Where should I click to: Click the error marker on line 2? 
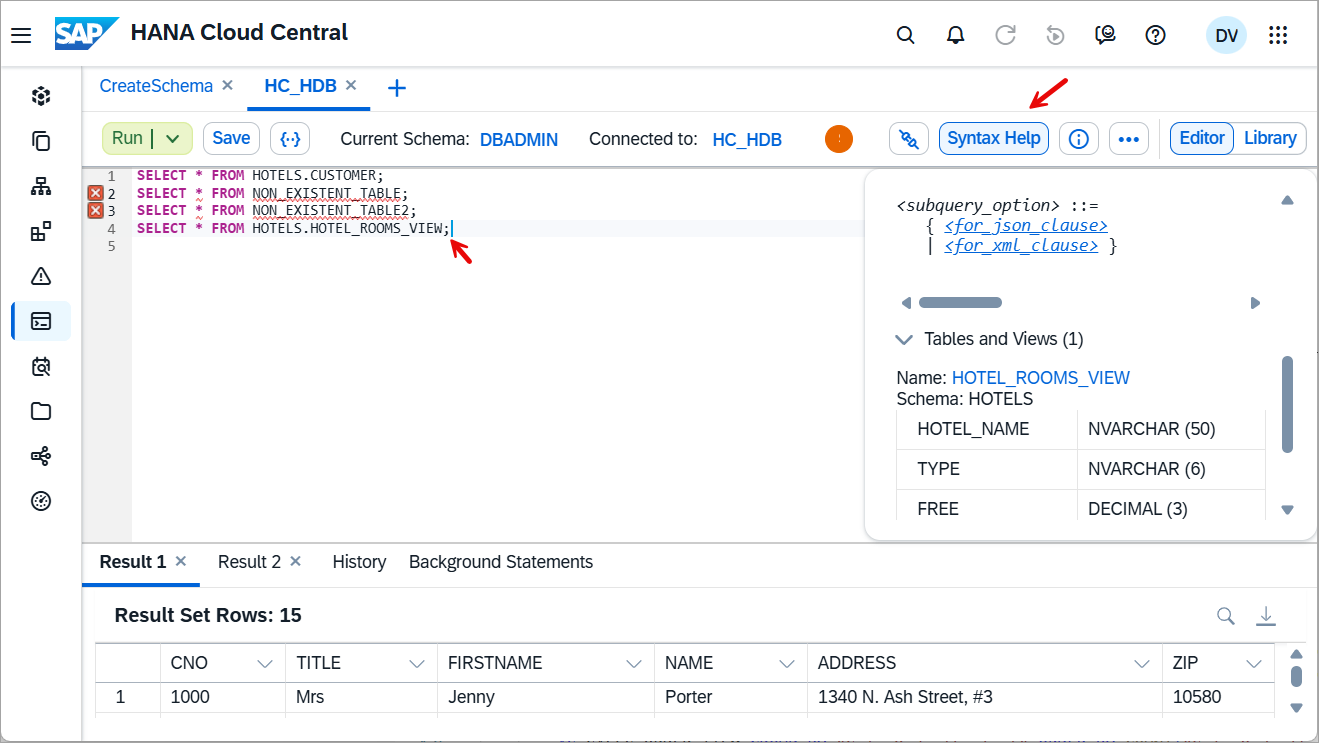click(96, 193)
